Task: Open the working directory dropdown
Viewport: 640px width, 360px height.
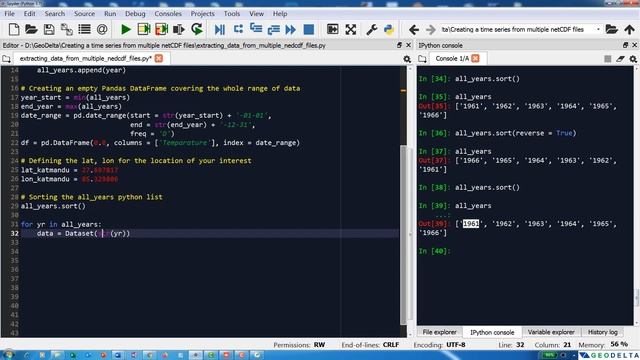Action: coord(598,29)
